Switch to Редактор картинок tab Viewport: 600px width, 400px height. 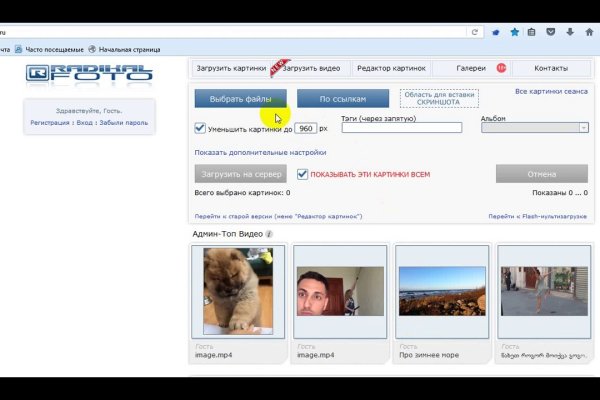pos(393,69)
